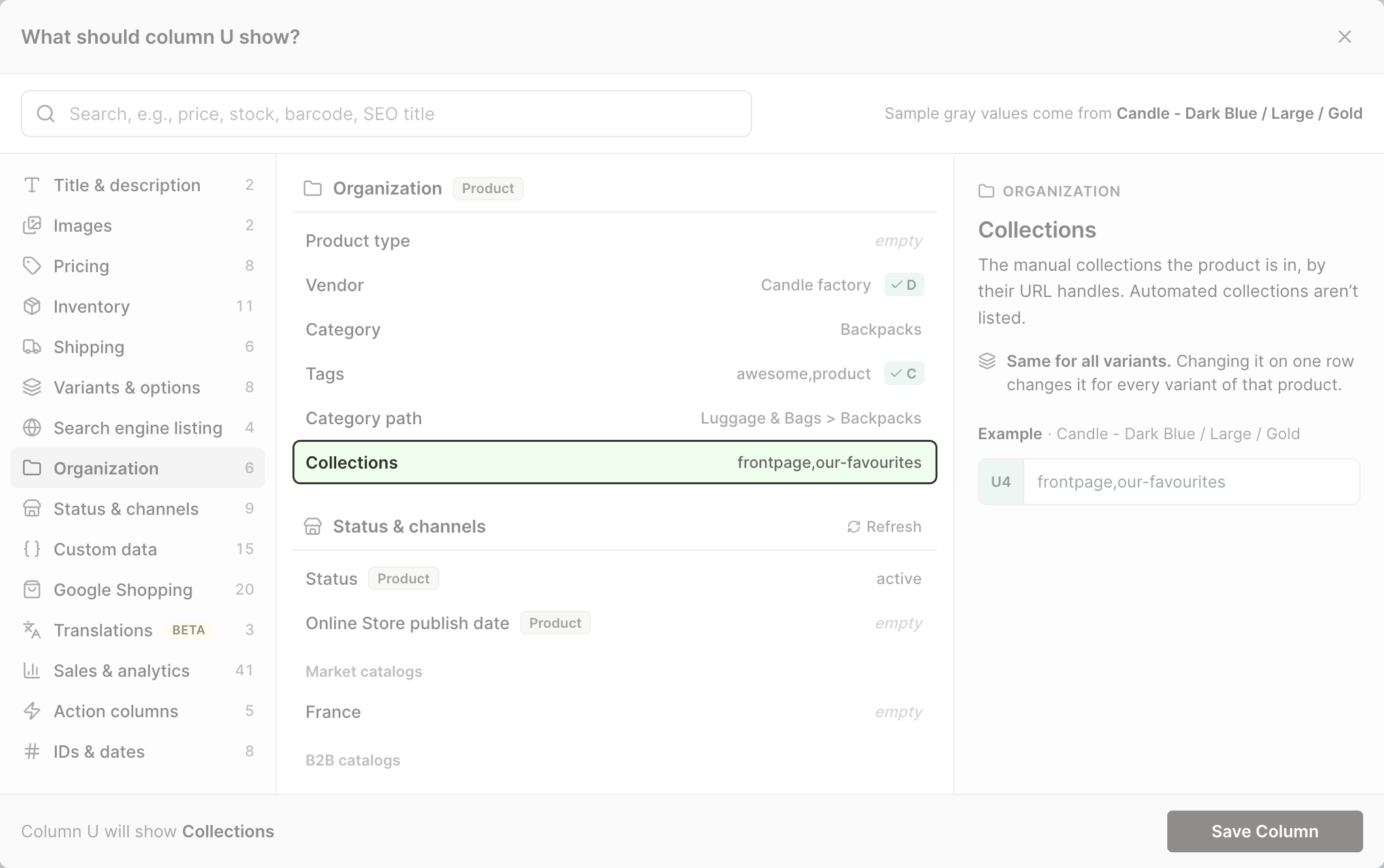This screenshot has width=1384, height=868.
Task: Select the Organization sidebar category
Action: (x=138, y=469)
